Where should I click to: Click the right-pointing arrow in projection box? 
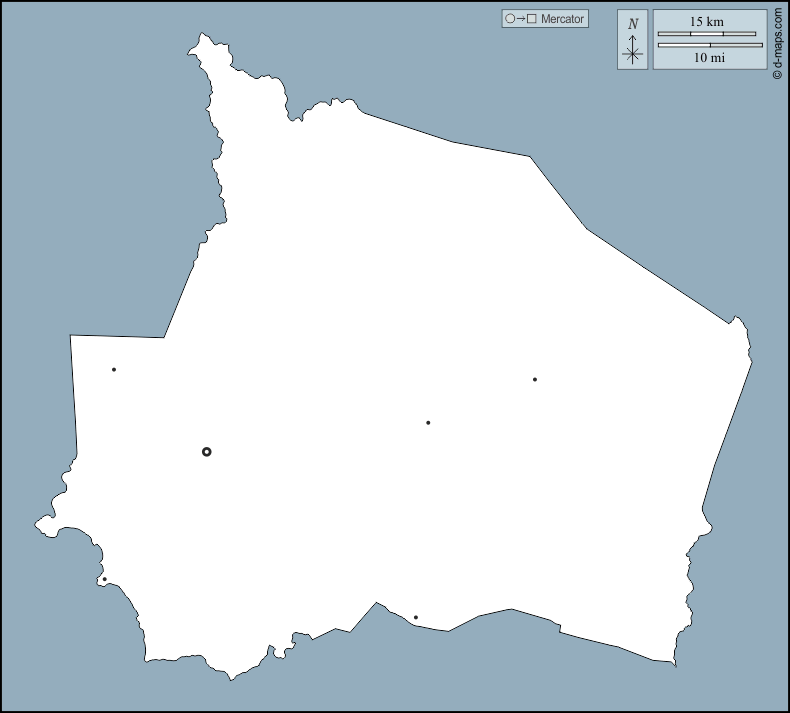tap(521, 19)
